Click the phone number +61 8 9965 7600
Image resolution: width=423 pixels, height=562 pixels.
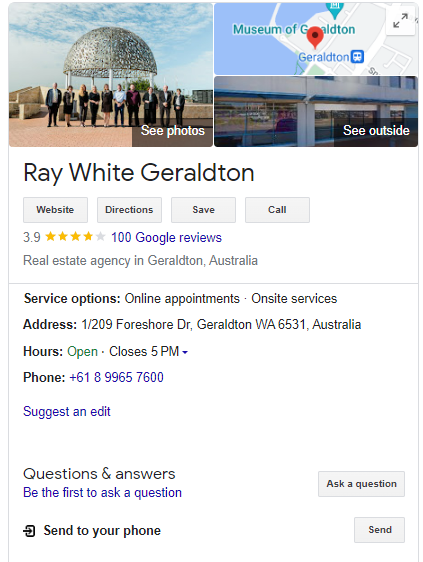[117, 377]
